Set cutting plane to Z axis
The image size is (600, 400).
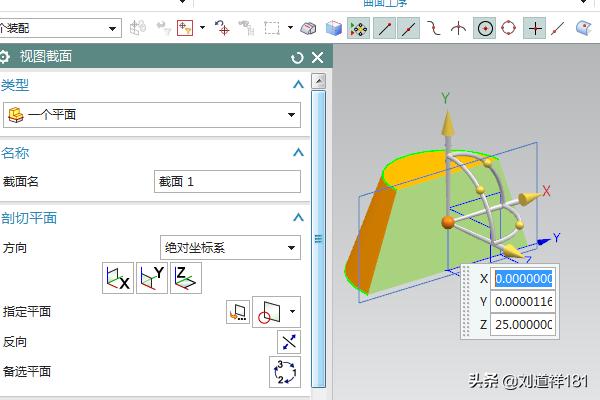[186, 278]
